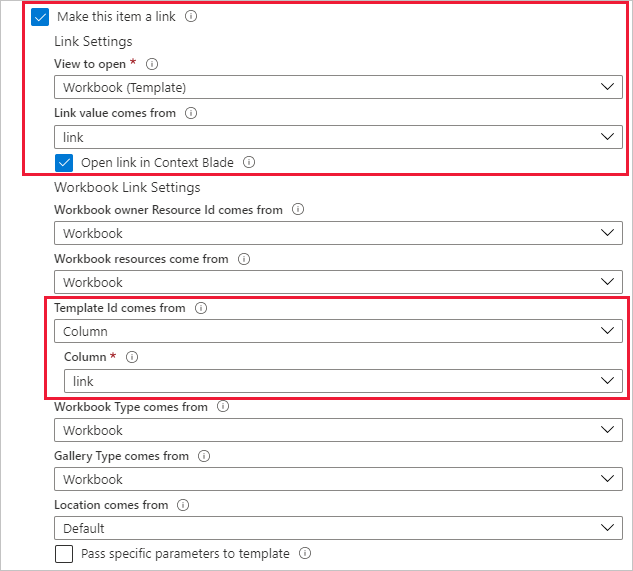Click info icon beside View to open
Screen dimensions: 633x571
click(x=152, y=64)
